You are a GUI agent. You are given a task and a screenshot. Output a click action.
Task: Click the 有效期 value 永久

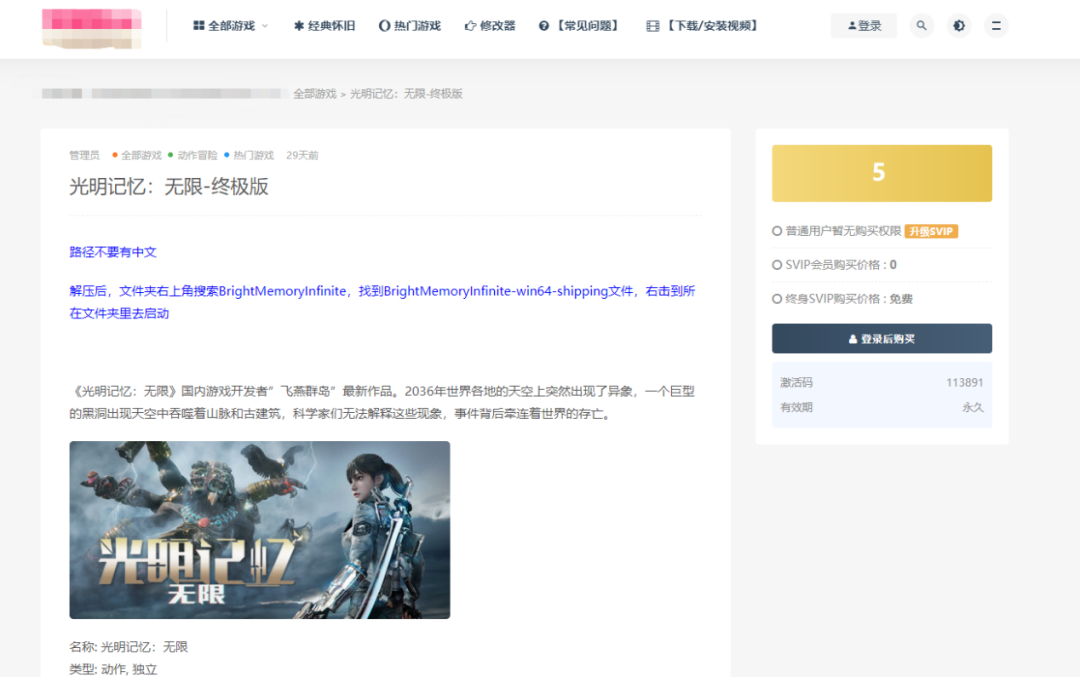(x=973, y=408)
